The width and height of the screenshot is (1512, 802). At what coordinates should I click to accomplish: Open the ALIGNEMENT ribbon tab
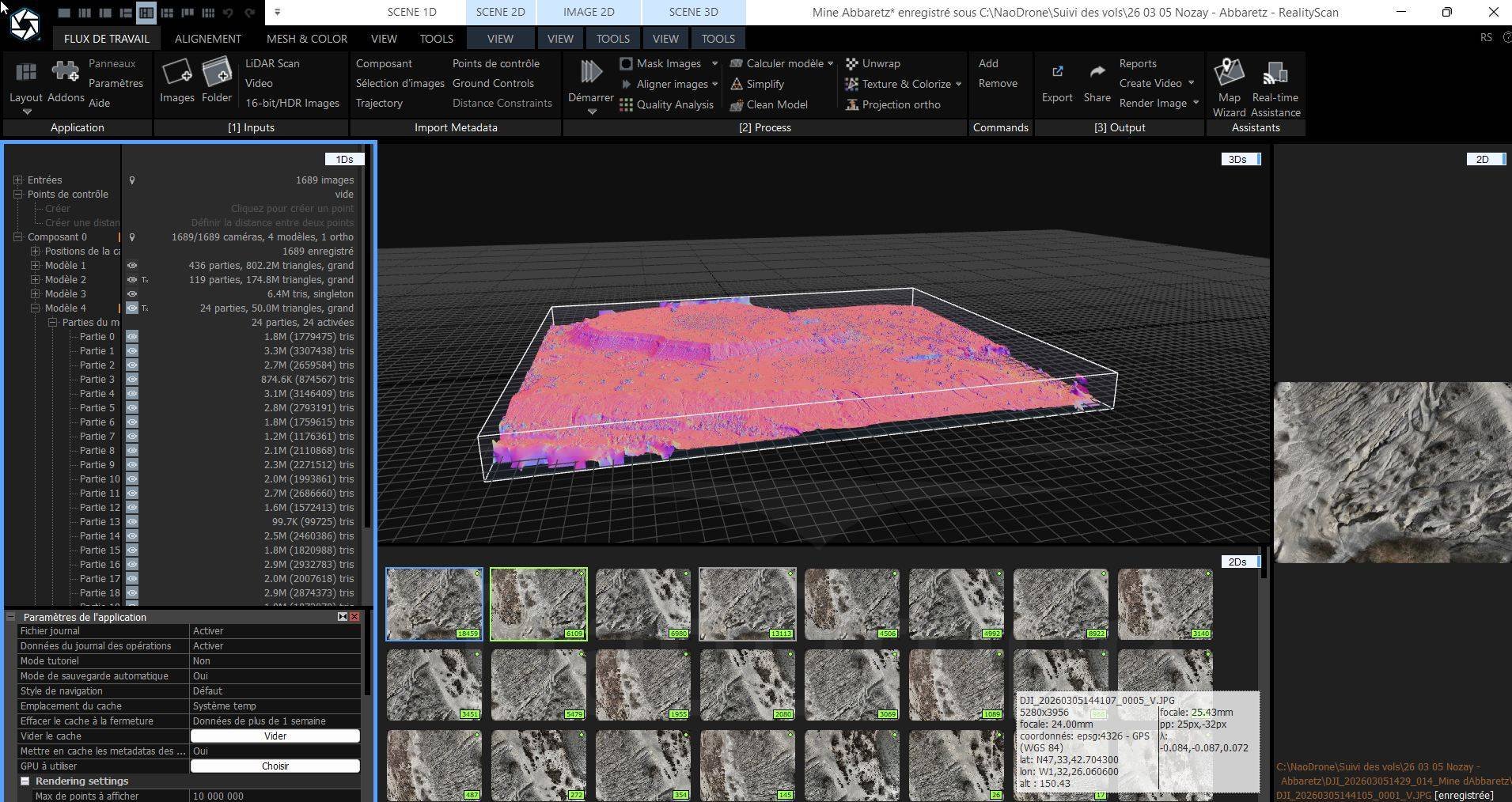click(x=207, y=39)
